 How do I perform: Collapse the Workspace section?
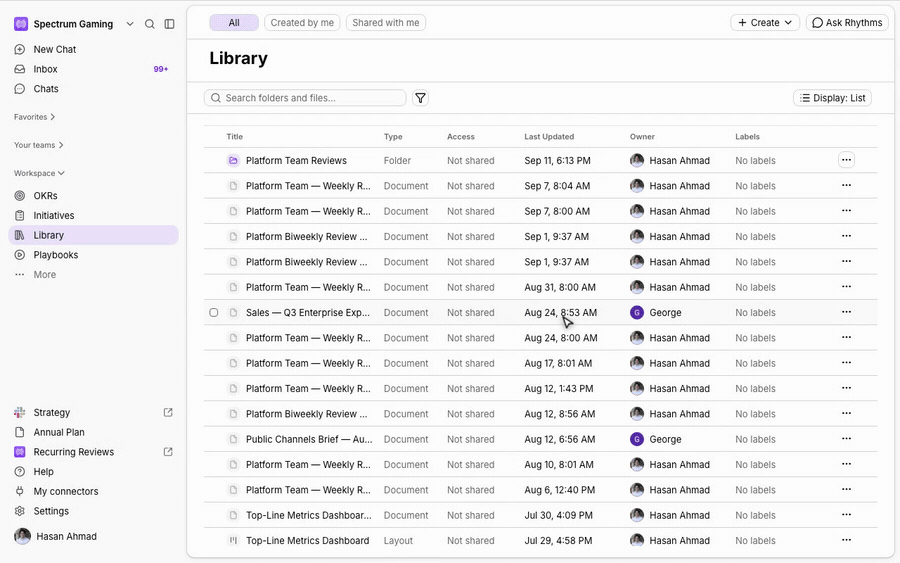pyautogui.click(x=39, y=173)
